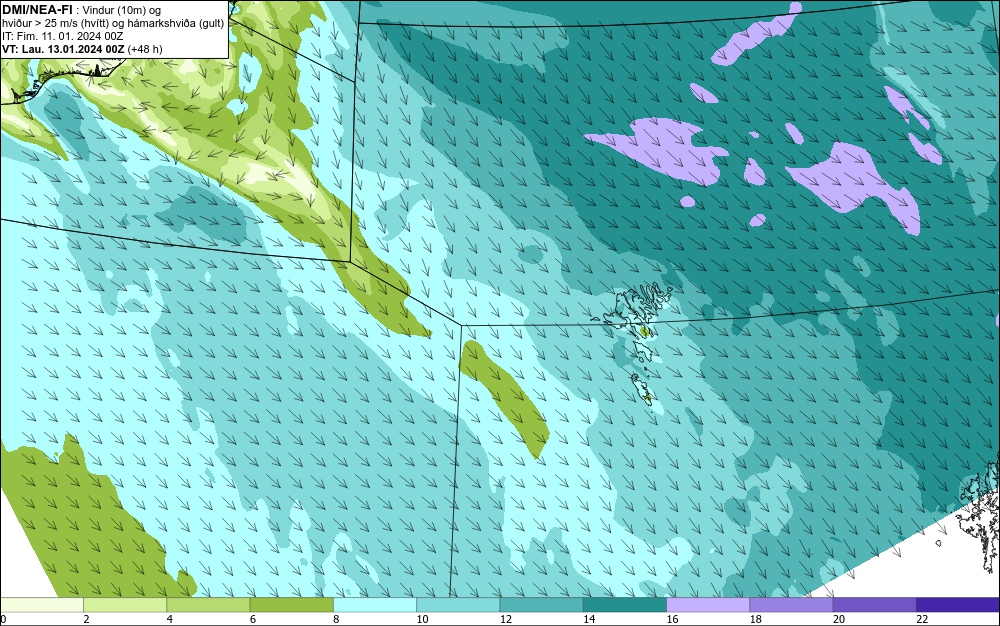Screen dimensions: 1000x626
Task: Click the 18–20 m/s purple legend swatch
Action: click(x=791, y=604)
